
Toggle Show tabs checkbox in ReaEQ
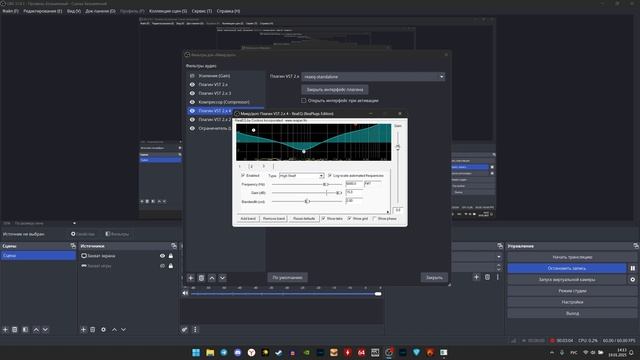323,219
